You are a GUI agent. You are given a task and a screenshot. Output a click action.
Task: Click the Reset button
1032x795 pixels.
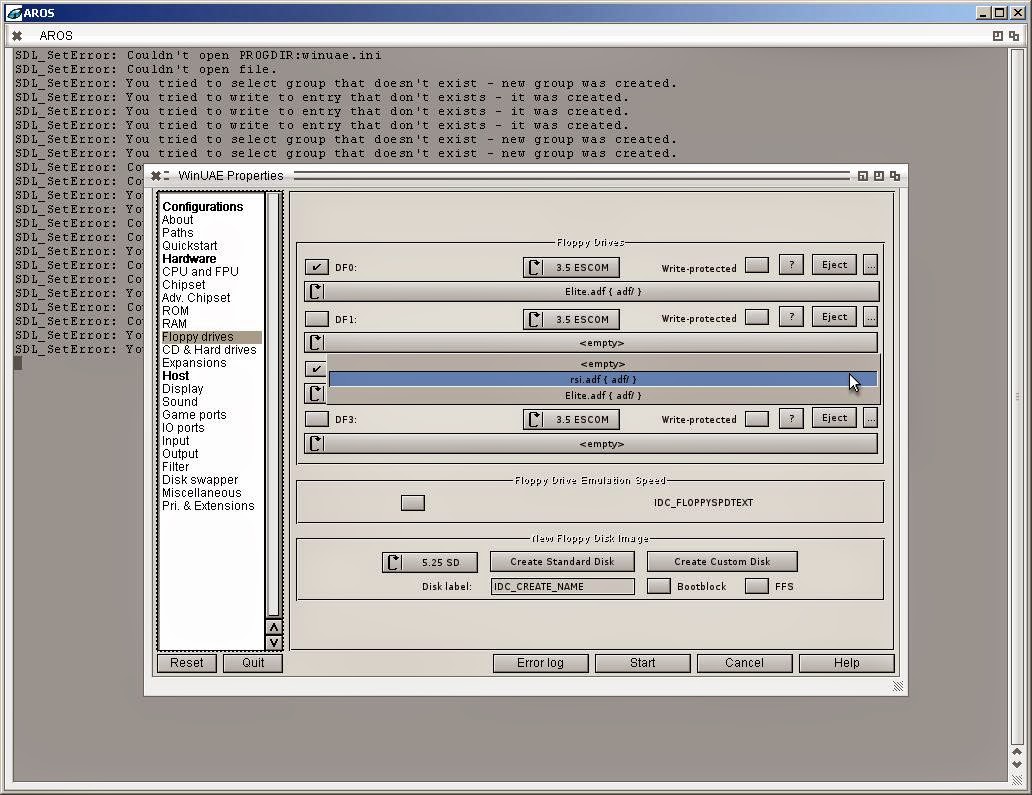[187, 663]
